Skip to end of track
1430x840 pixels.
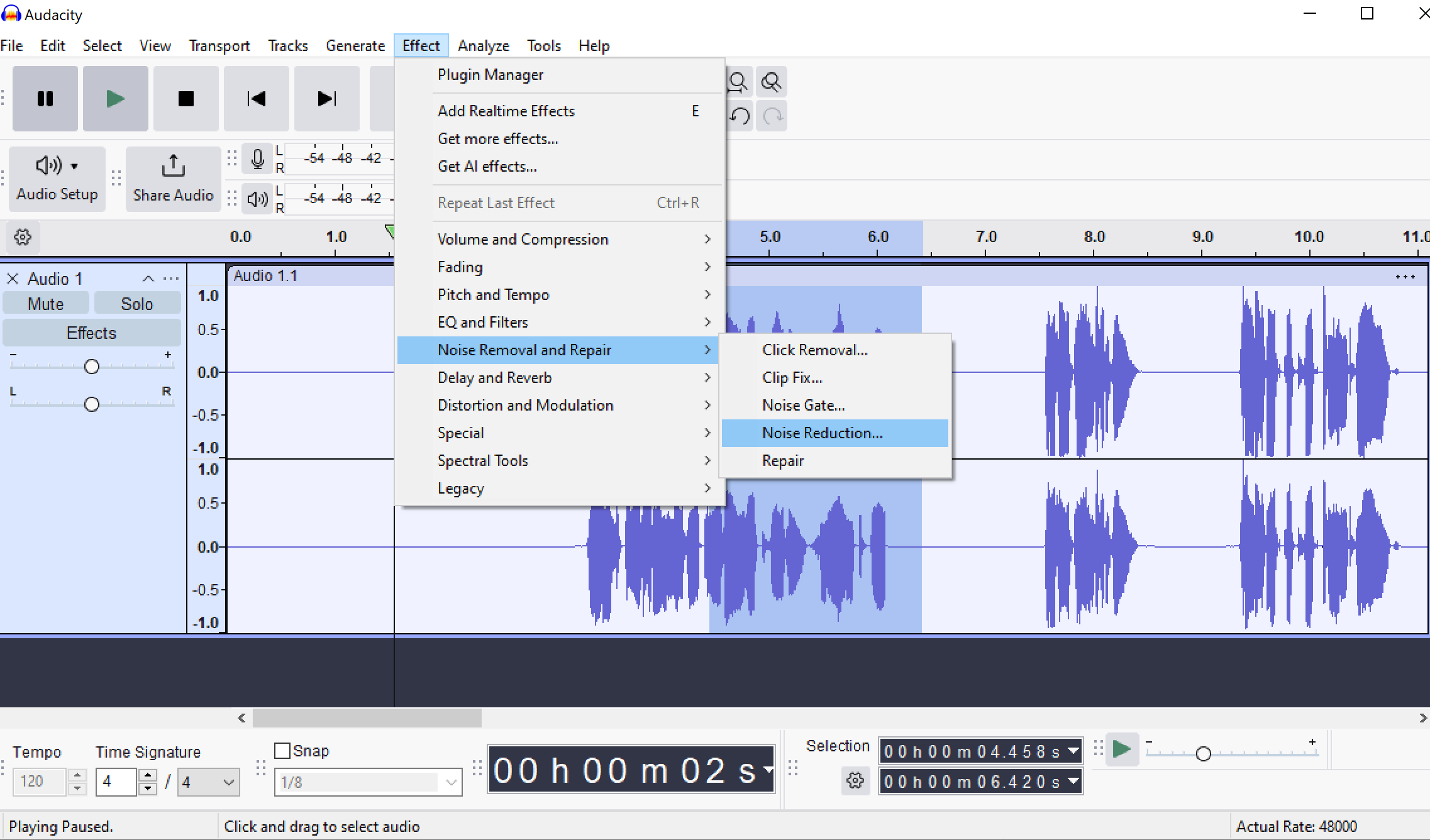click(327, 99)
